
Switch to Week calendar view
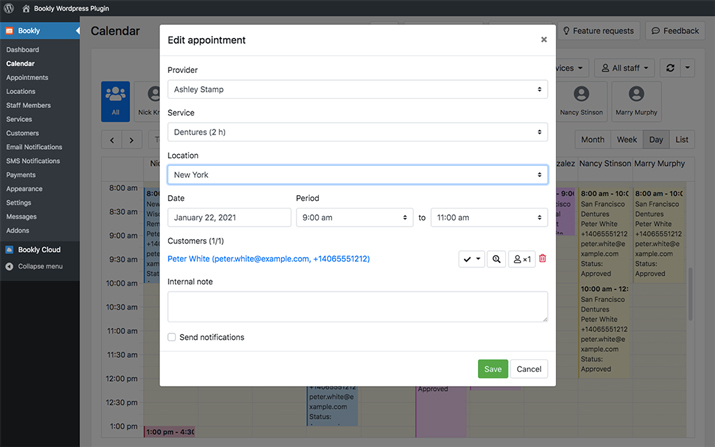pyautogui.click(x=627, y=140)
